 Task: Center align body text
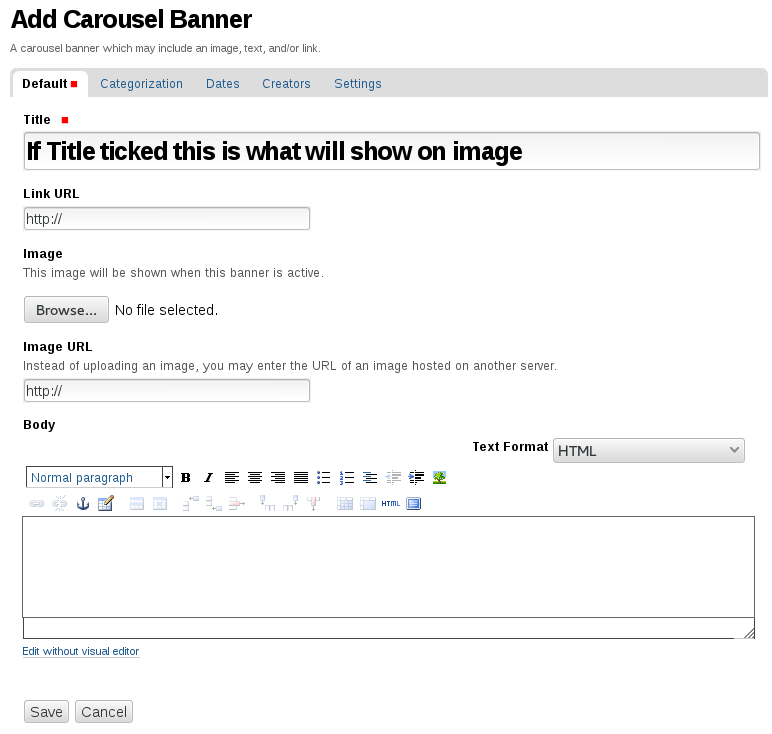(255, 478)
